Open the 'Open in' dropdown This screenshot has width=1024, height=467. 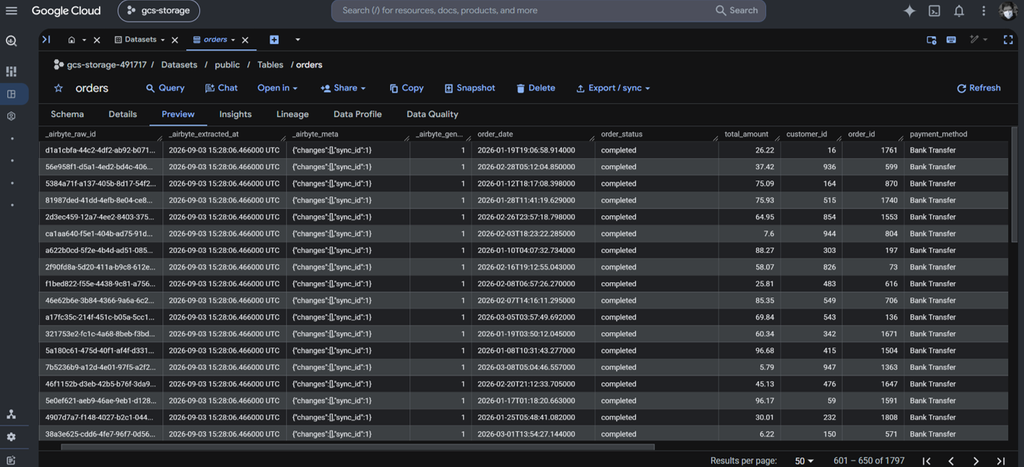click(277, 88)
